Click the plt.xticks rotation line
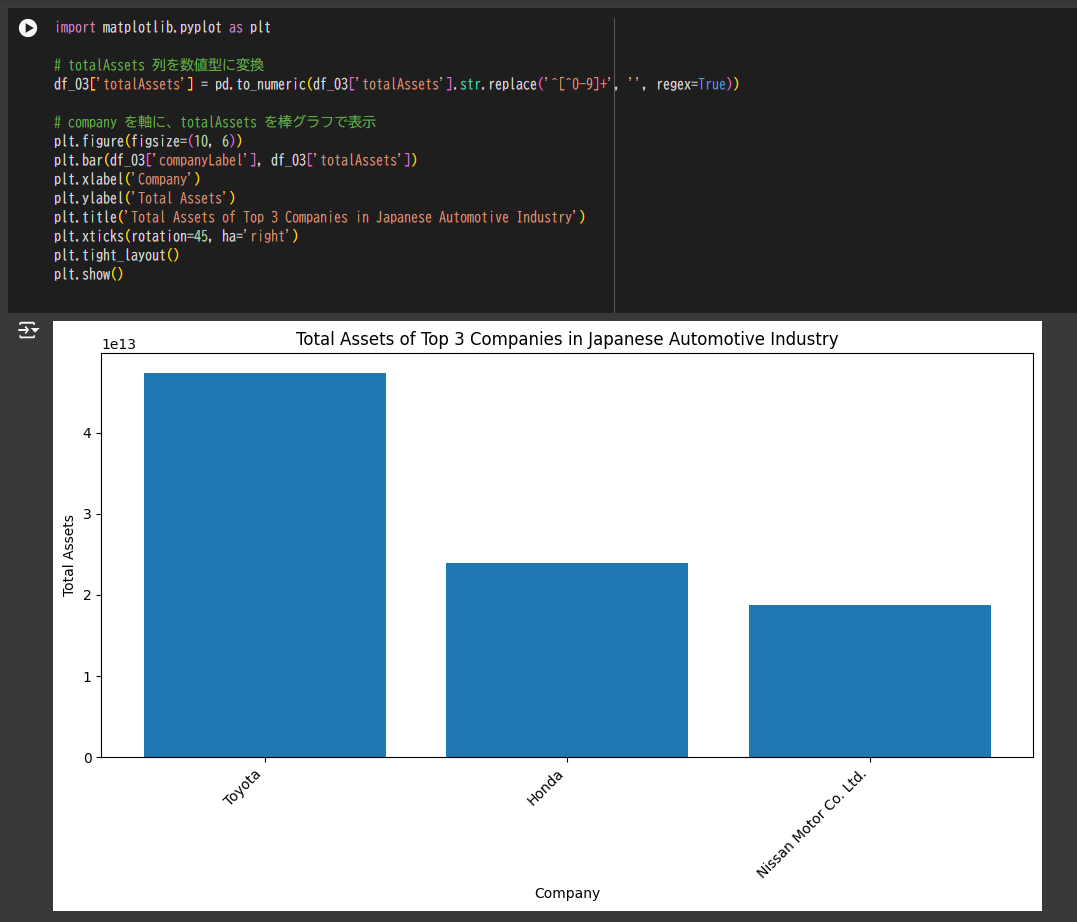The image size is (1077, 922). coord(176,236)
